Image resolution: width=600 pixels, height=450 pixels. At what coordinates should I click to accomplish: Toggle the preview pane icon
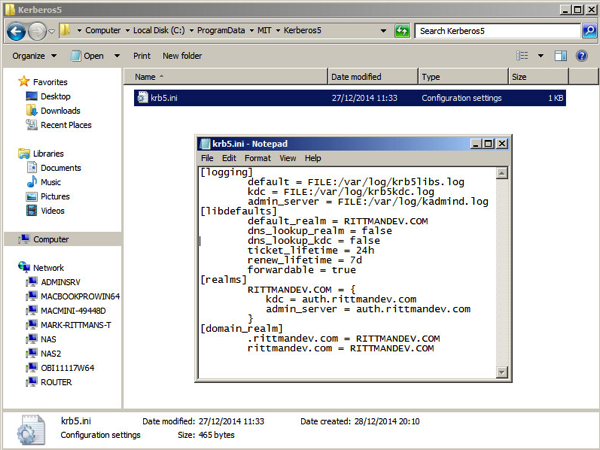pos(561,56)
